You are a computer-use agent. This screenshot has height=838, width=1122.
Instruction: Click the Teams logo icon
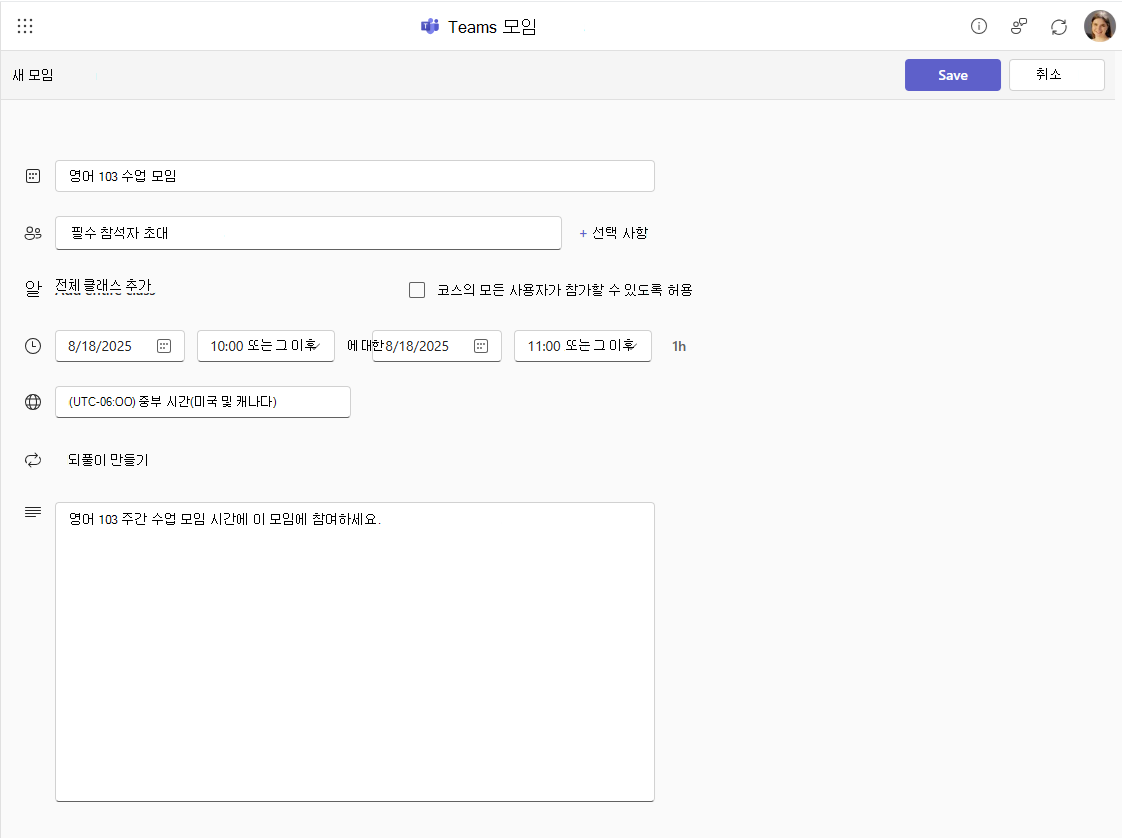click(429, 26)
